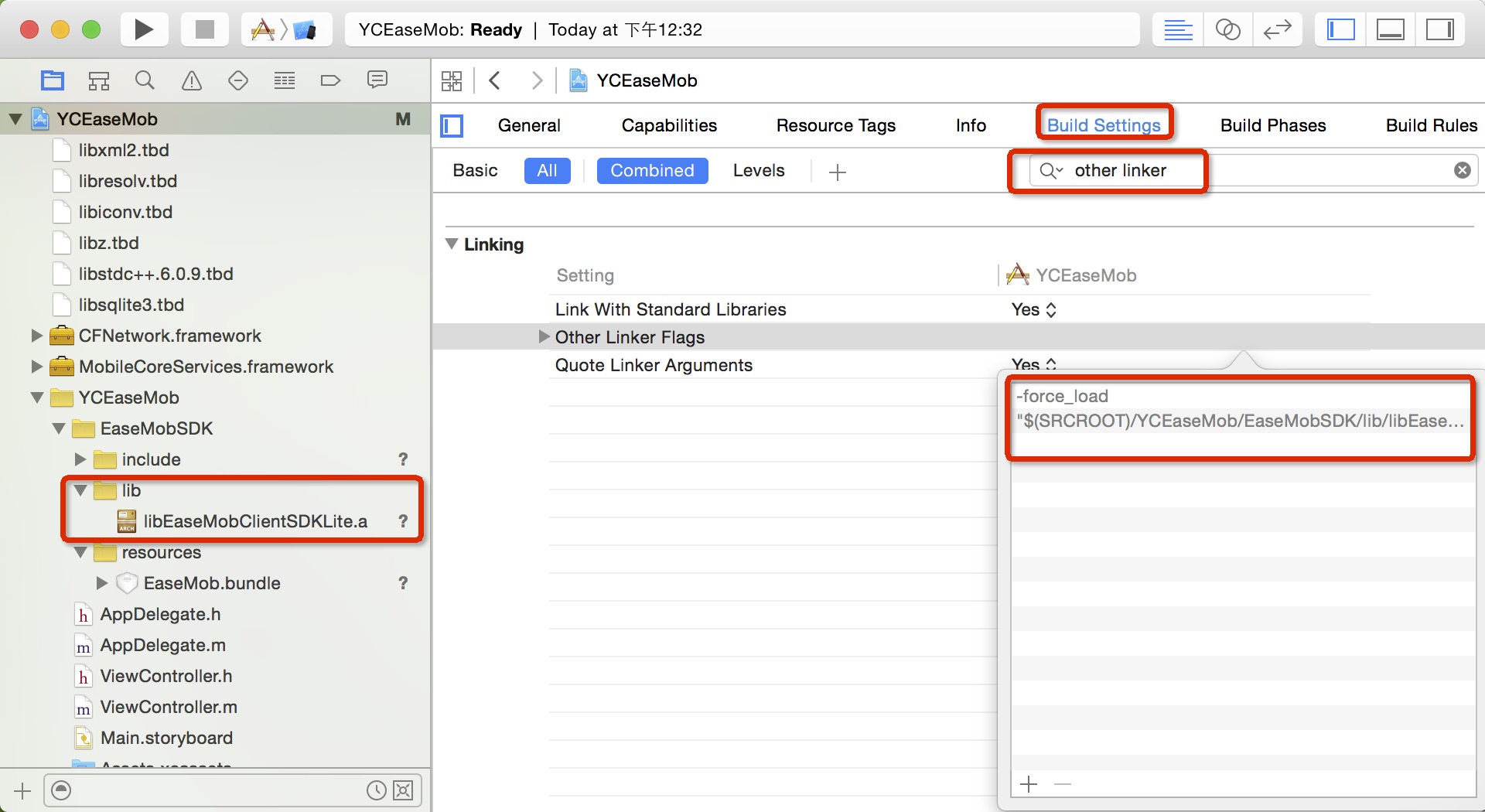Screen dimensions: 1485x812
Task: Open Link With Standard Libraries value popup
Action: pyautogui.click(x=1033, y=309)
